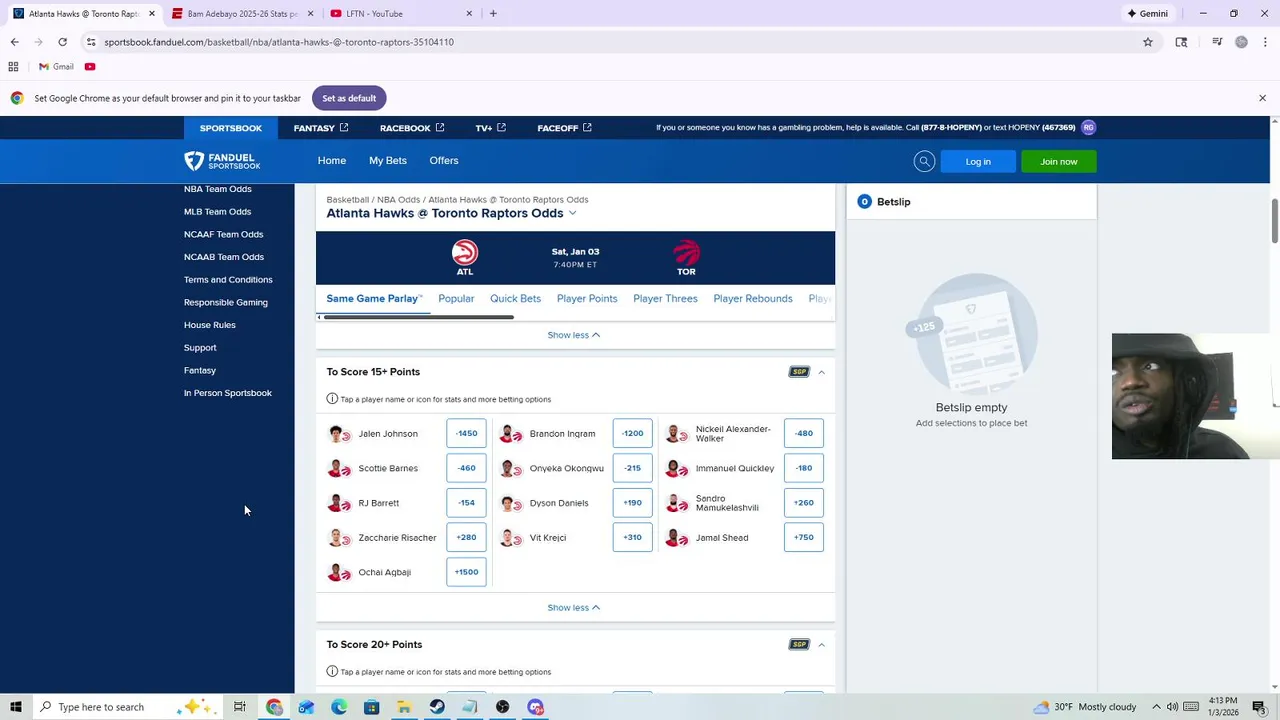1280x720 pixels.
Task: Click the market tabs horizontal scrollbar
Action: [419, 317]
